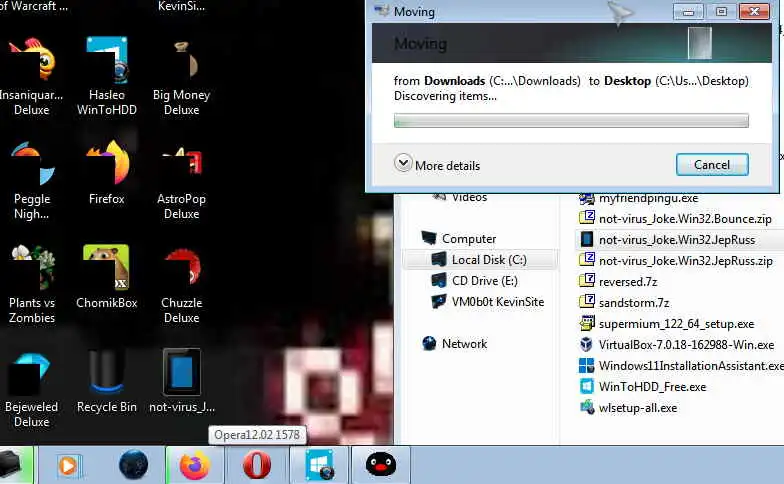Close the Moving dialog window
Viewport: 784px width, 484px height.
tap(754, 12)
